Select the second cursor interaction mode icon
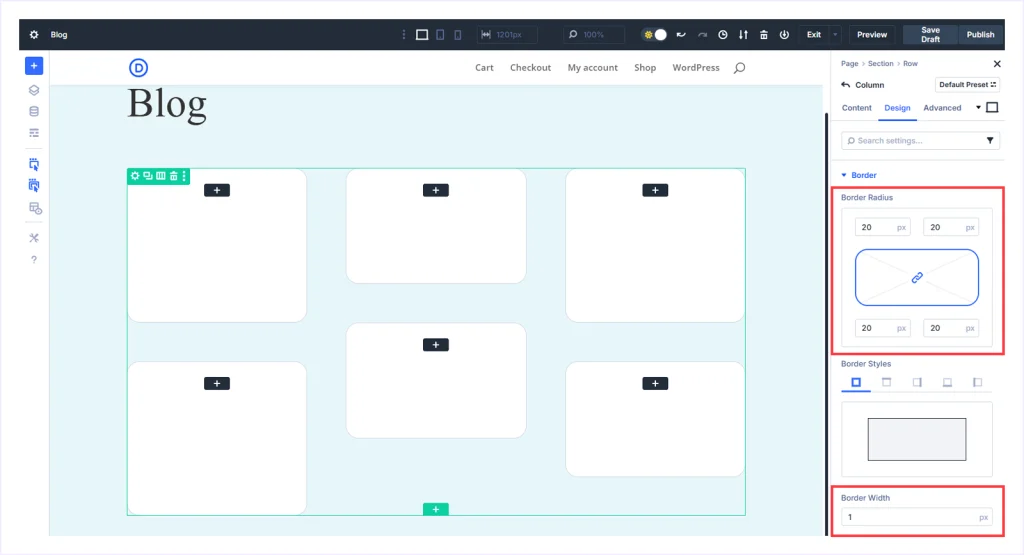This screenshot has height=555, width=1024. tap(34, 185)
